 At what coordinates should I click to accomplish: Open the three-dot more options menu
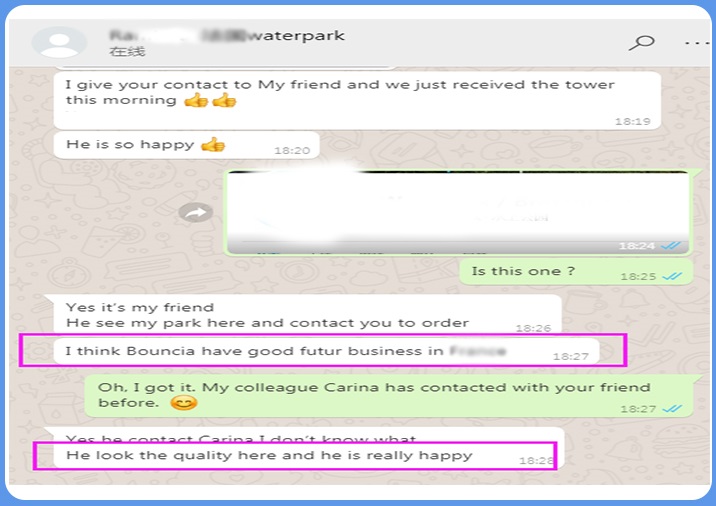tap(698, 43)
